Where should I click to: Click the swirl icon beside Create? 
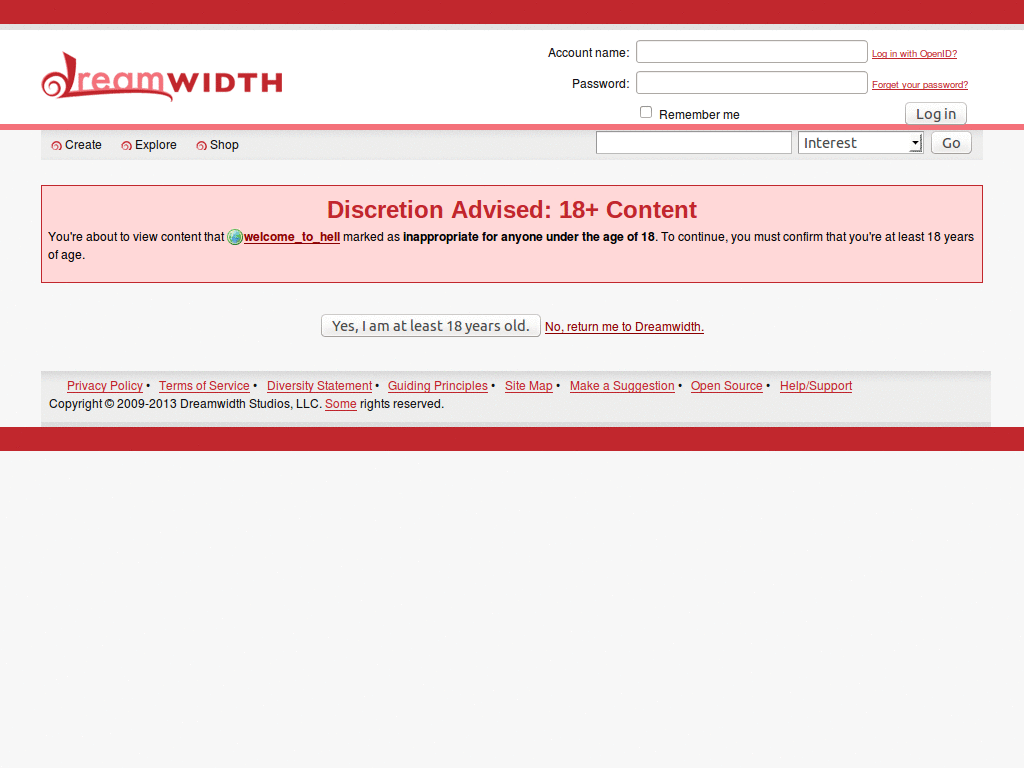(x=57, y=146)
